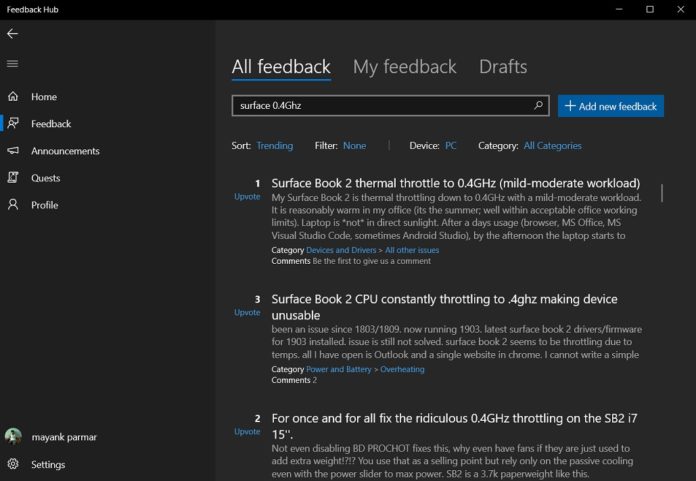Open Settings gear icon
The width and height of the screenshot is (696, 481).
pyautogui.click(x=13, y=464)
